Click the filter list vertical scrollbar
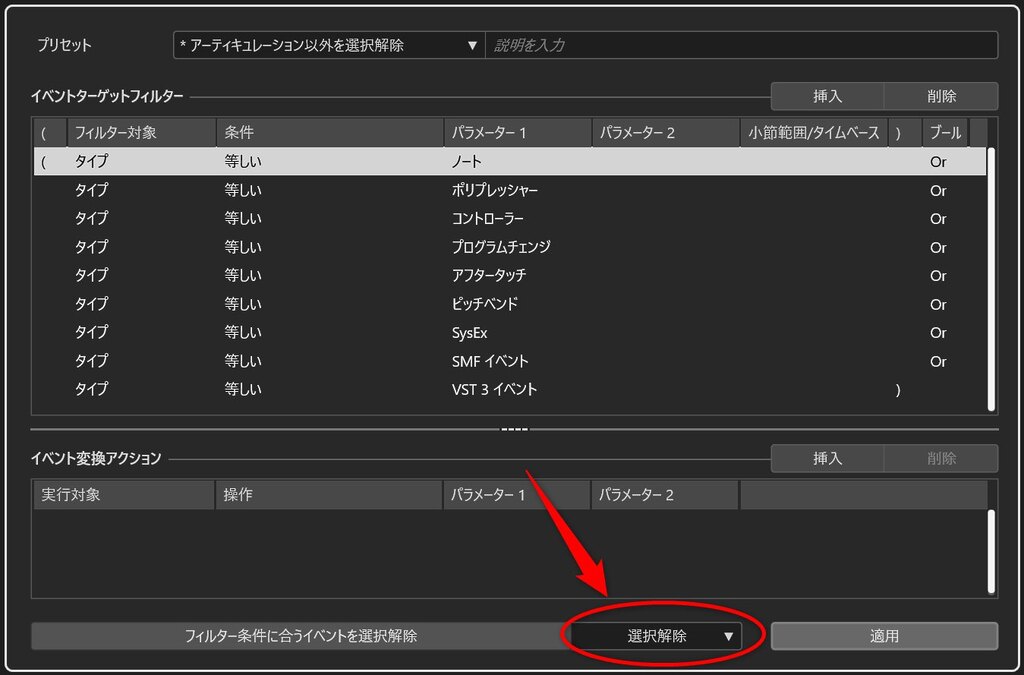The width and height of the screenshot is (1024, 675). click(x=991, y=279)
